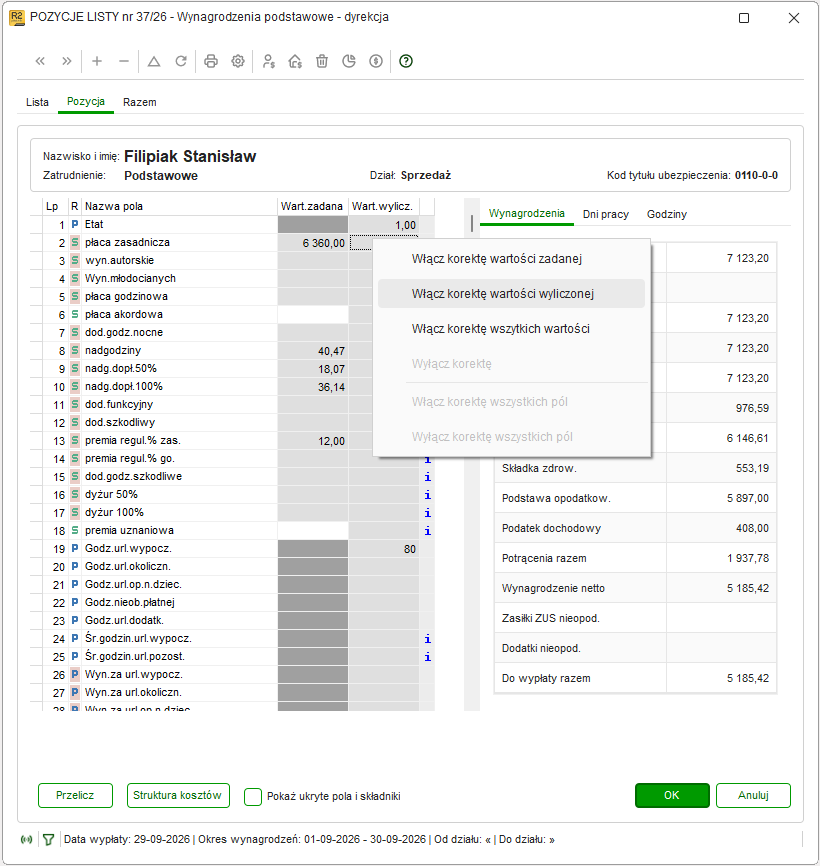Click the Podatek dochodowy value 408,00
Image resolution: width=820 pixels, height=866 pixels.
752,529
